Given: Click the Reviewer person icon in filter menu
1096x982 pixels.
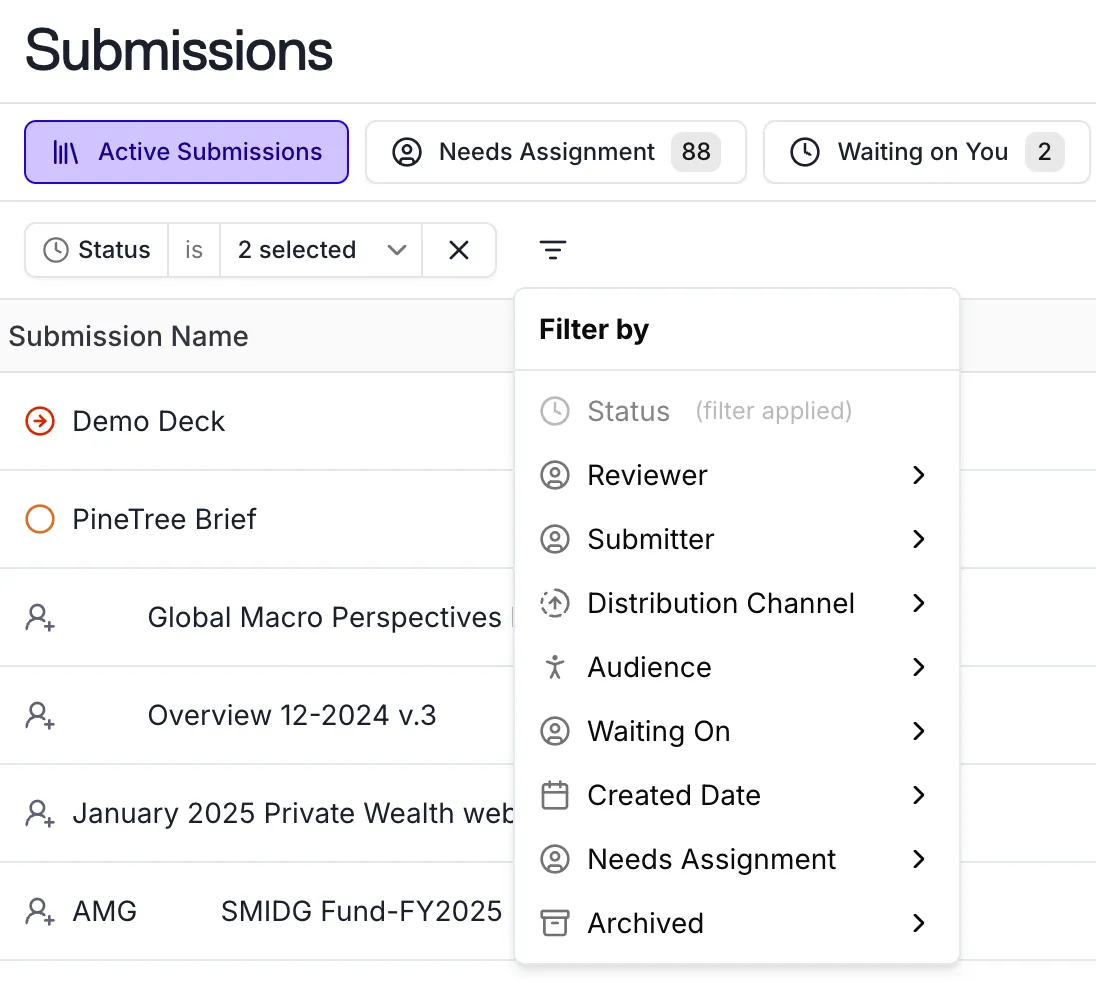Looking at the screenshot, I should pos(555,475).
